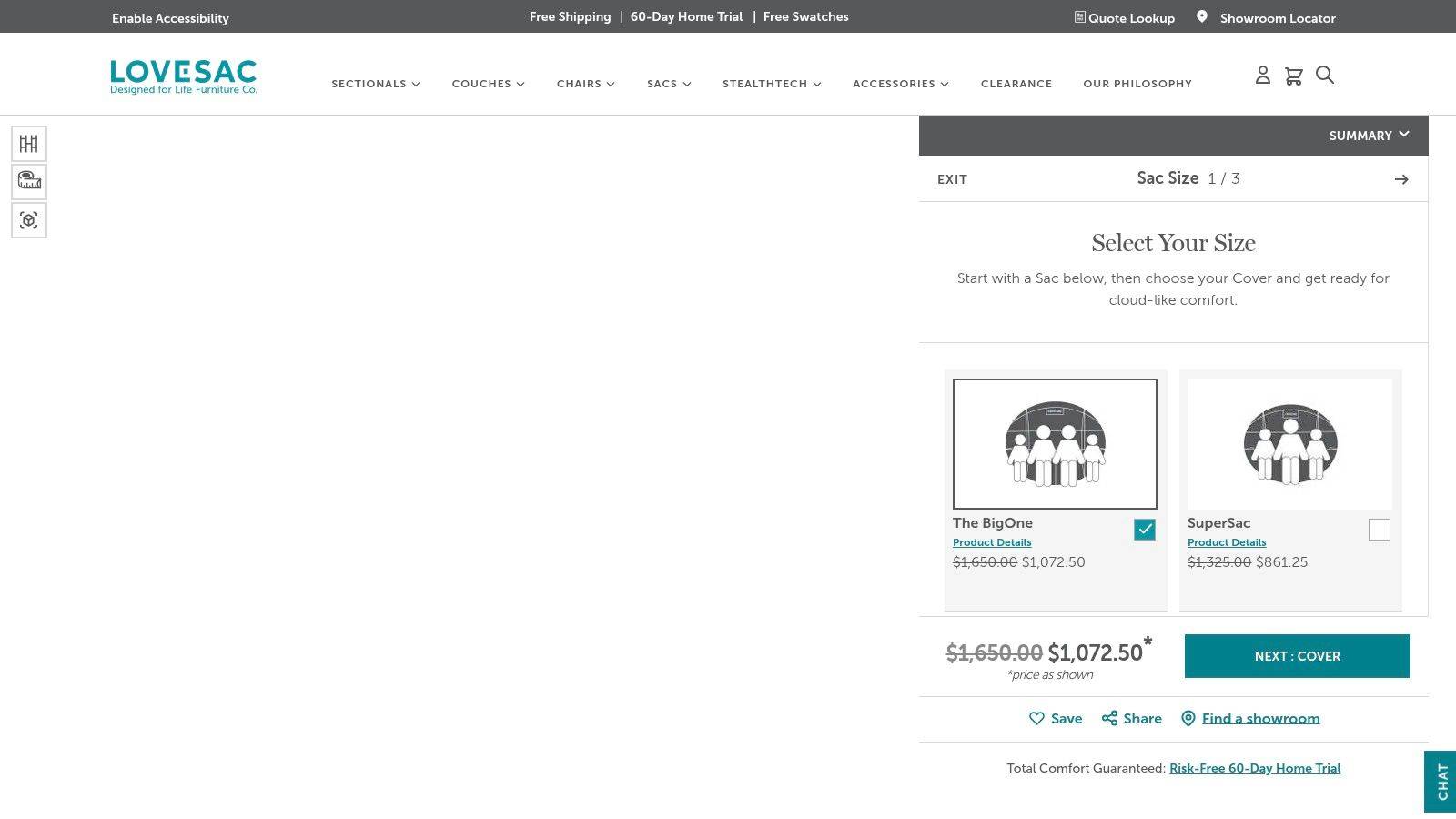1456x819 pixels.
Task: Open the user account icon
Action: [x=1262, y=76]
